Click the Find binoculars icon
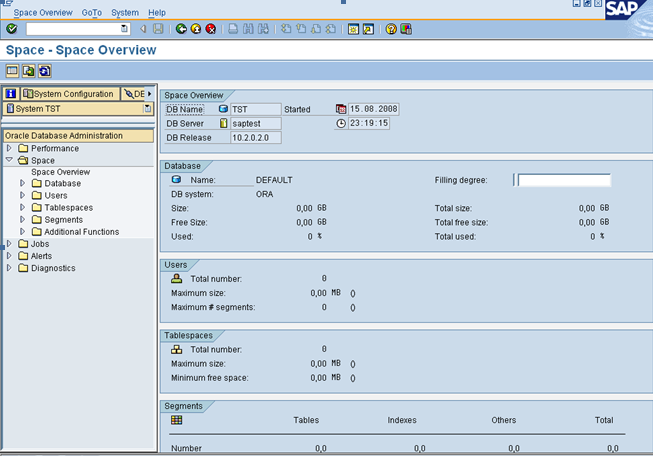 248,29
